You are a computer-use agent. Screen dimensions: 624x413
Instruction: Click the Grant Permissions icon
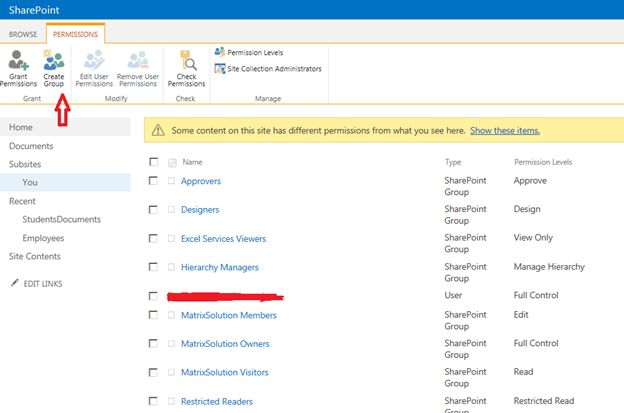(19, 62)
